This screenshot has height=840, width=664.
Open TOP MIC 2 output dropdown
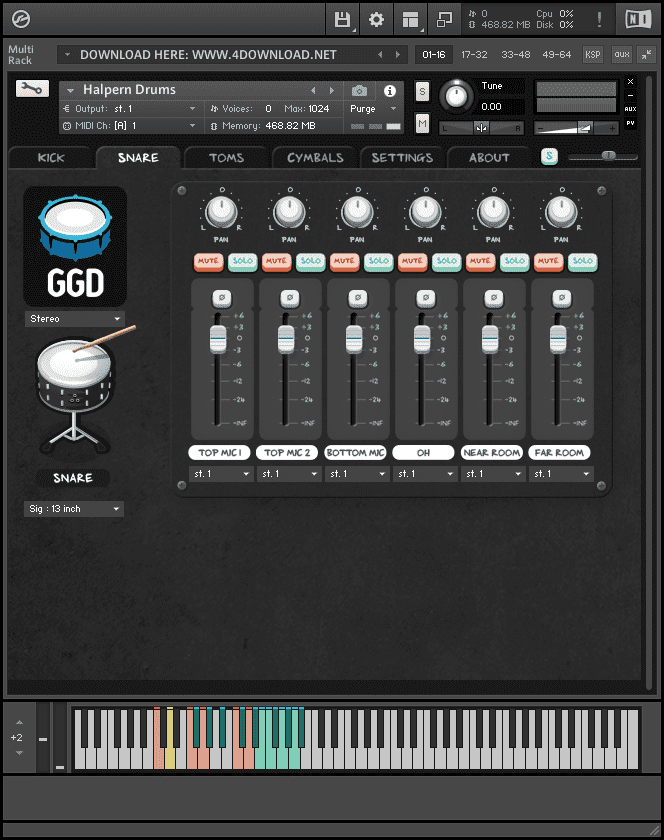[289, 474]
